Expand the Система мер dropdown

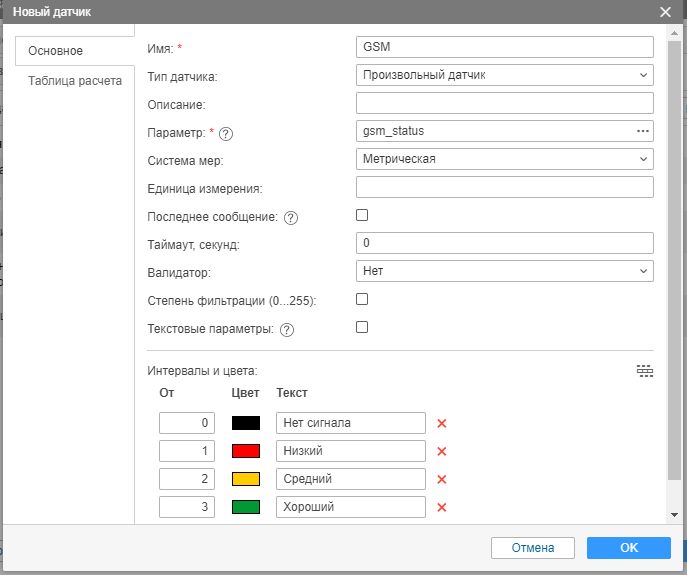(504, 159)
